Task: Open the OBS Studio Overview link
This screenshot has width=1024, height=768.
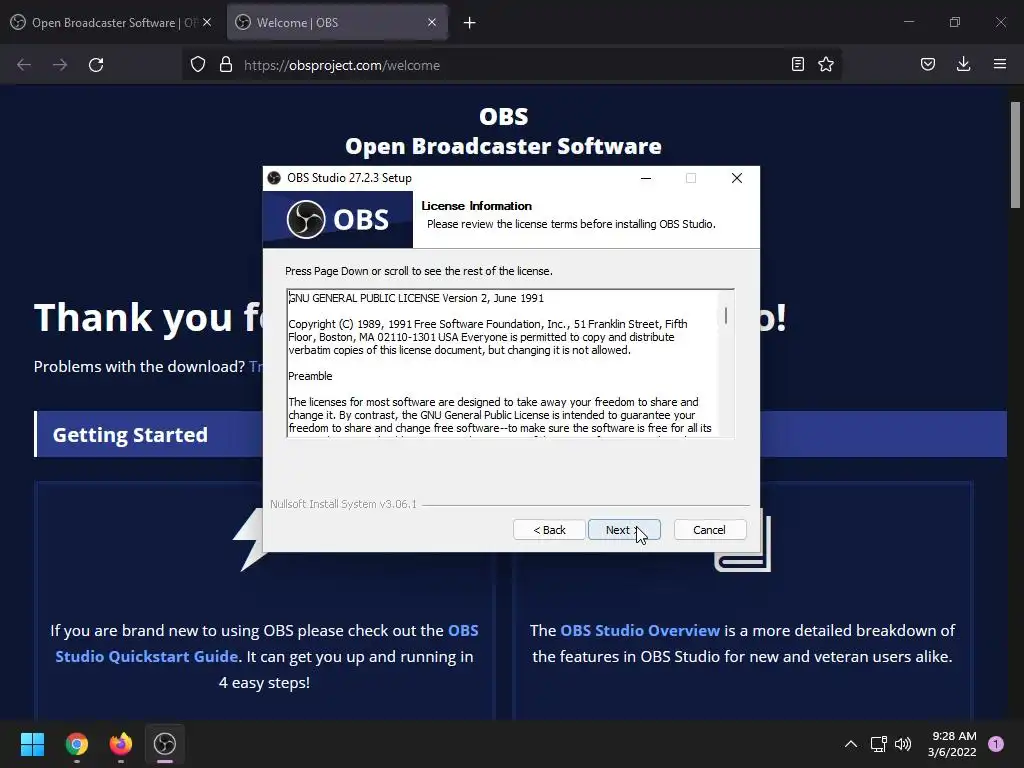Action: (x=640, y=630)
